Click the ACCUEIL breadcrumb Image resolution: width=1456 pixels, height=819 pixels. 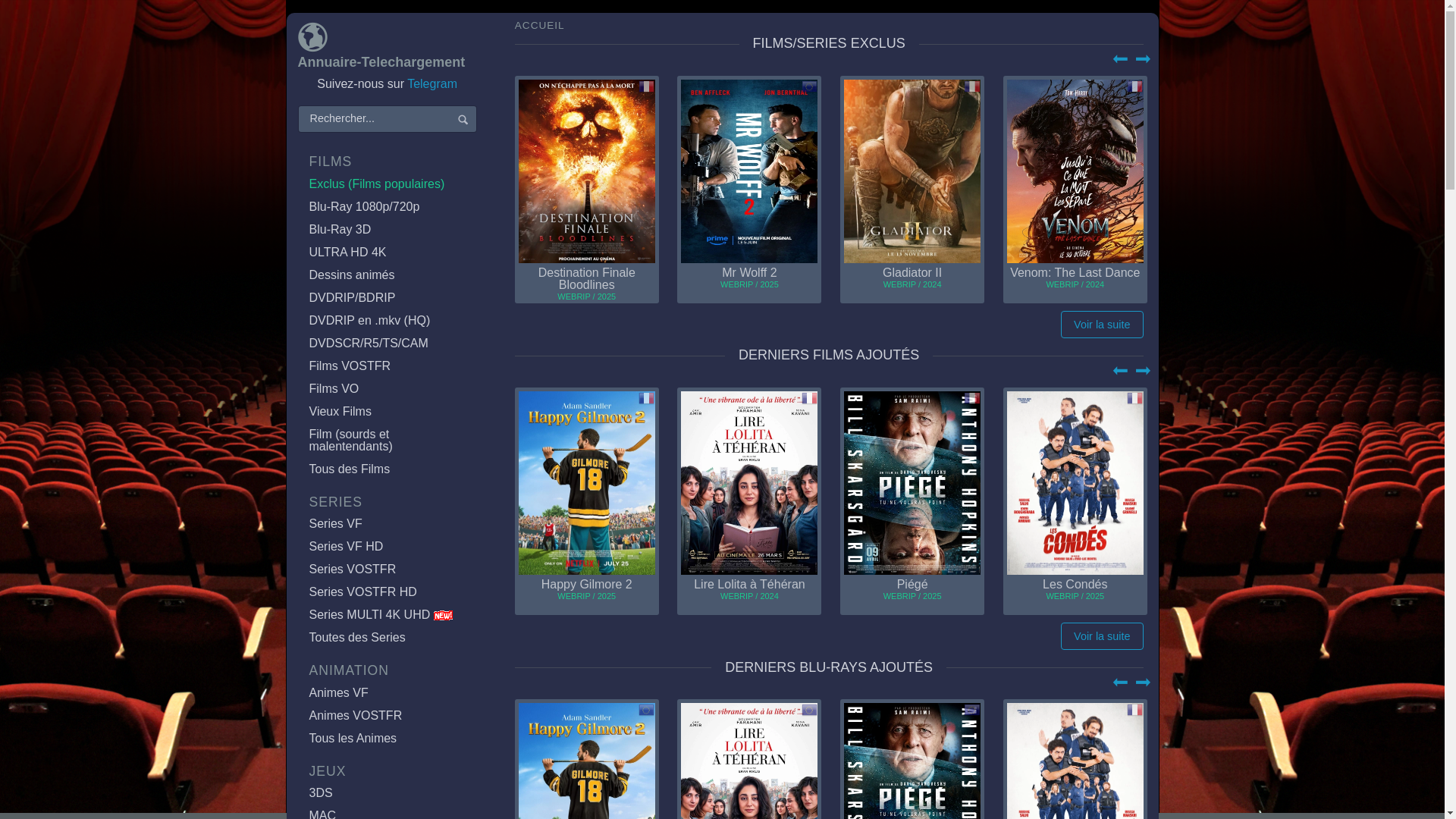click(539, 26)
